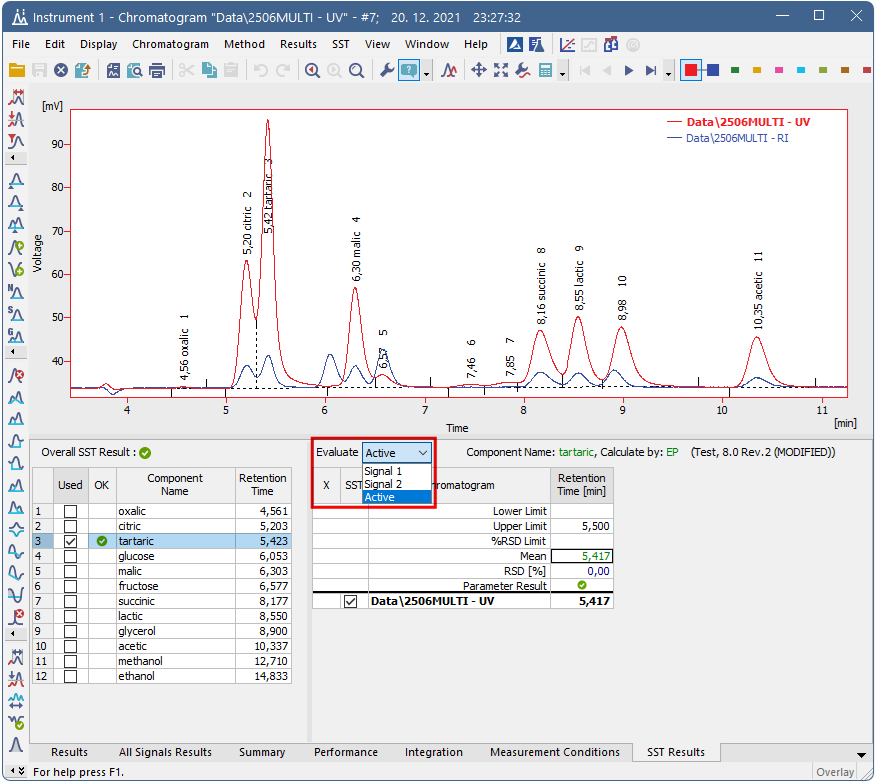Choose Signal 1 in the Evaluate list
The width and height of the screenshot is (876, 782).
[x=397, y=471]
